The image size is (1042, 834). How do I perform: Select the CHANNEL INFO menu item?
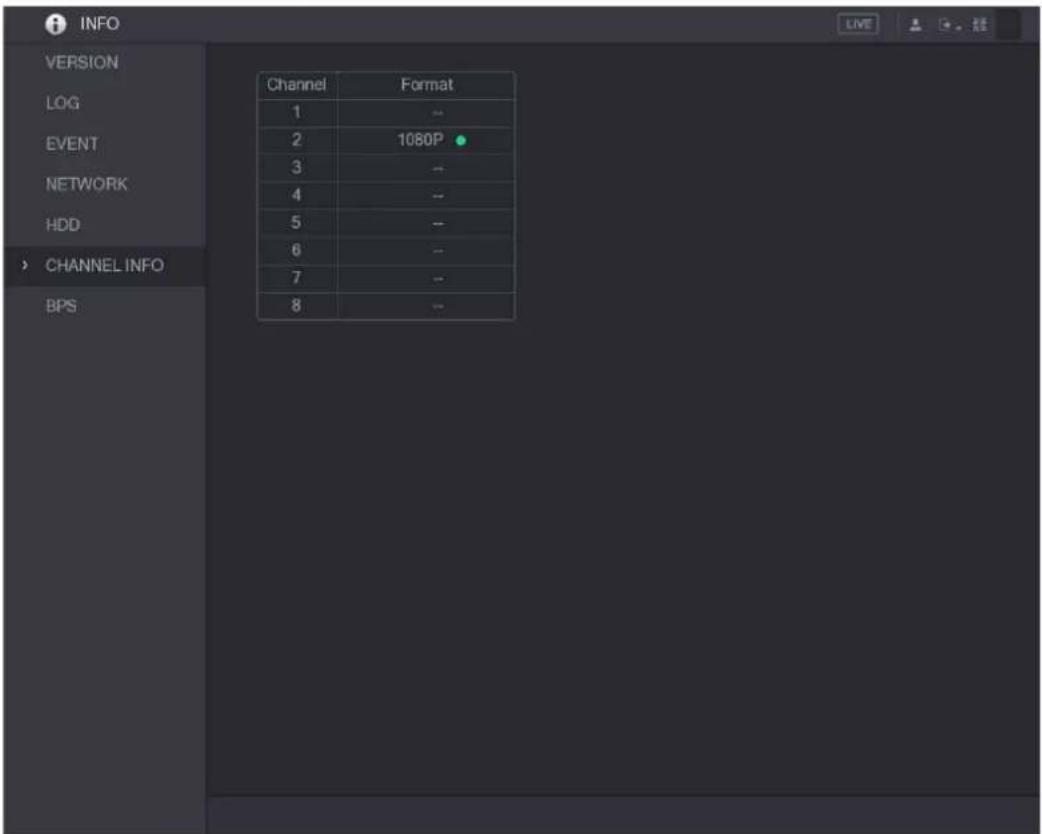click(104, 266)
